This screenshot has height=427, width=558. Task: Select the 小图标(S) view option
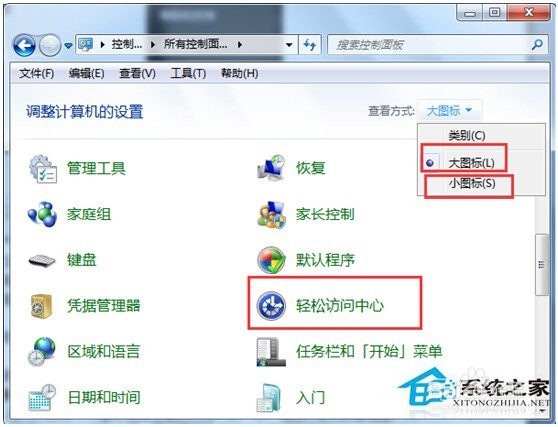click(x=472, y=184)
